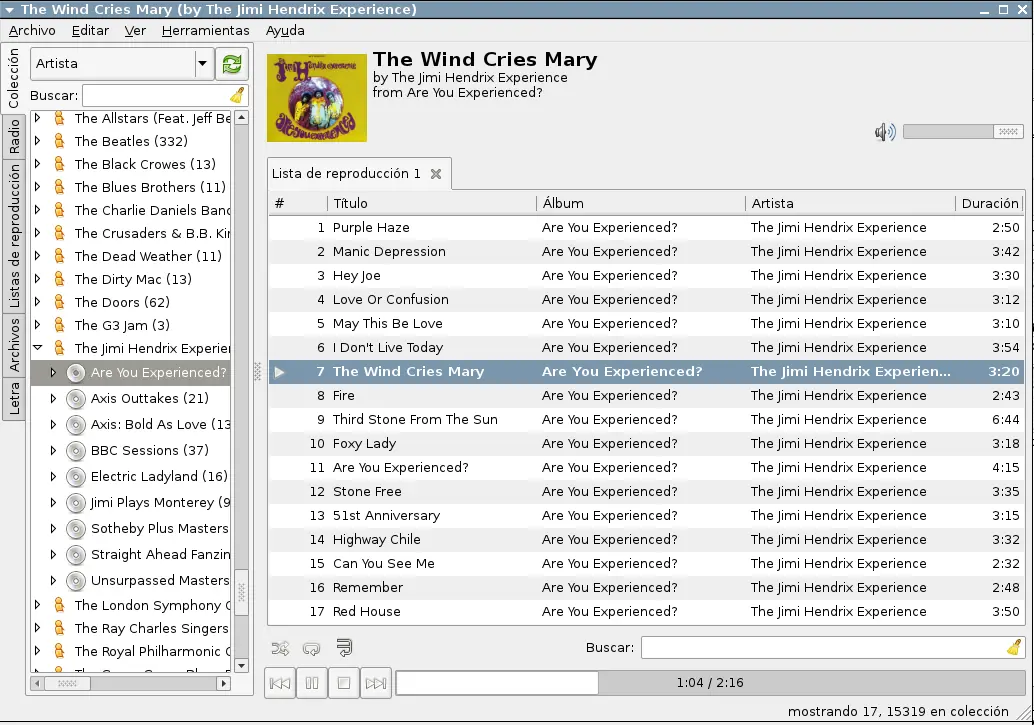This screenshot has width=1034, height=725.
Task: Expand The G3 Jam artist node
Action: pyautogui.click(x=38, y=325)
